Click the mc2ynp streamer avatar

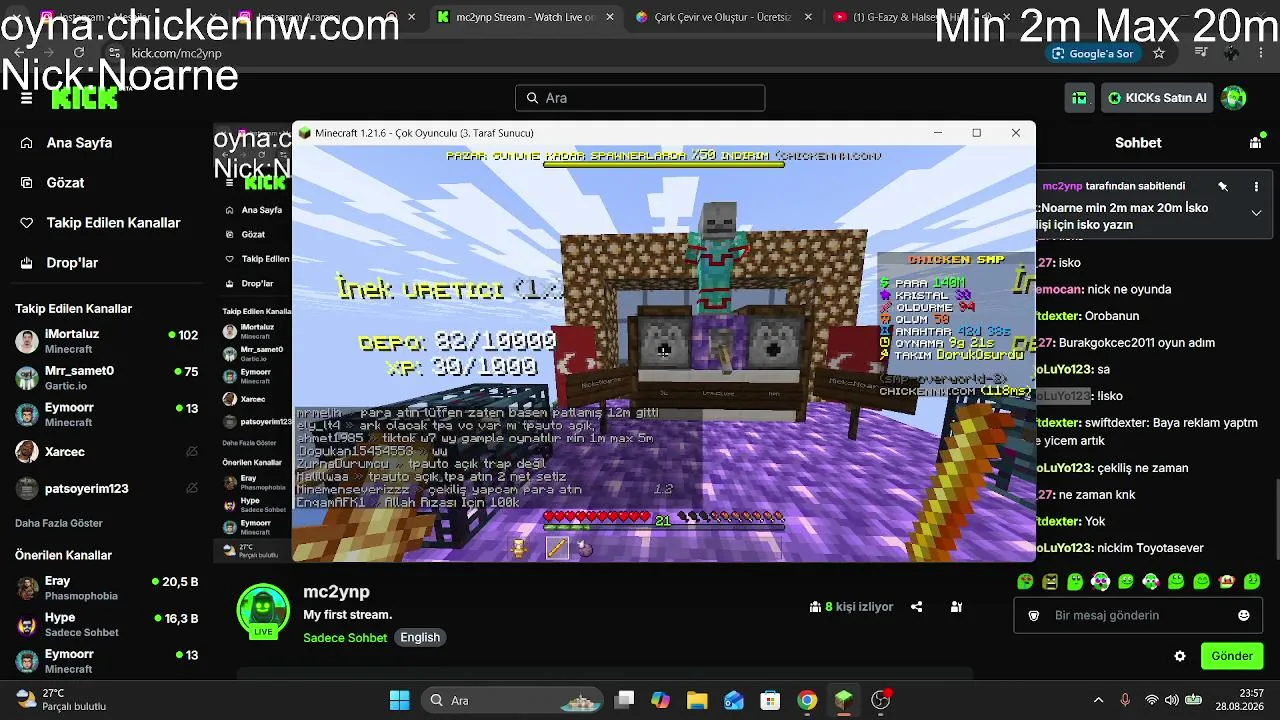[x=263, y=610]
